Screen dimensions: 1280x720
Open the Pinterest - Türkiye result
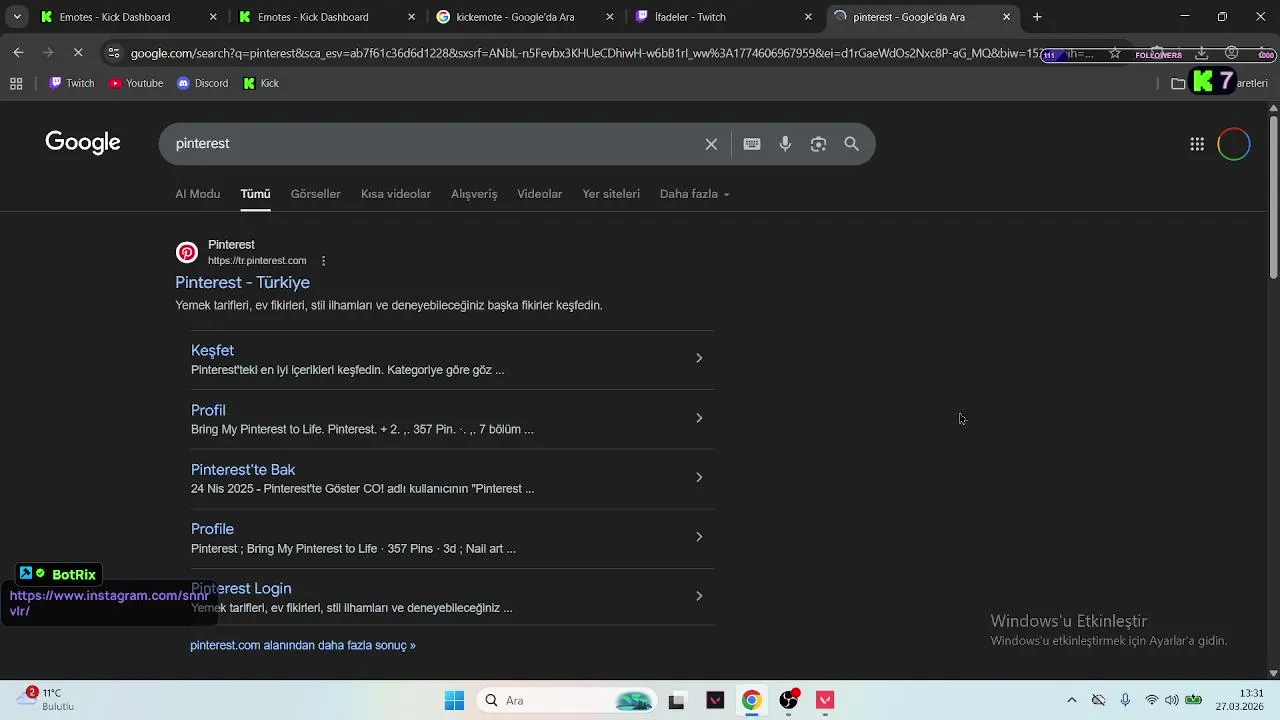(x=243, y=283)
